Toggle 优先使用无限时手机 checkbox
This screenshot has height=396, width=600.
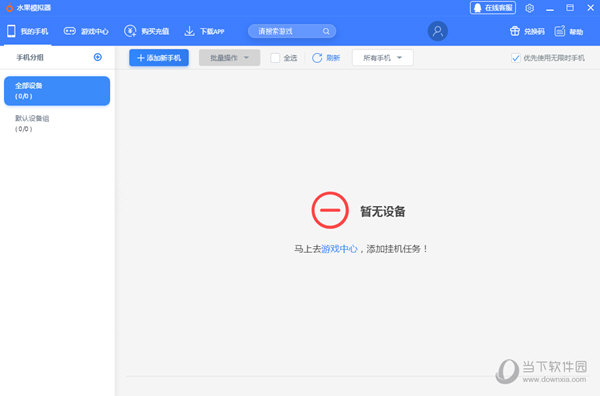pyautogui.click(x=516, y=58)
